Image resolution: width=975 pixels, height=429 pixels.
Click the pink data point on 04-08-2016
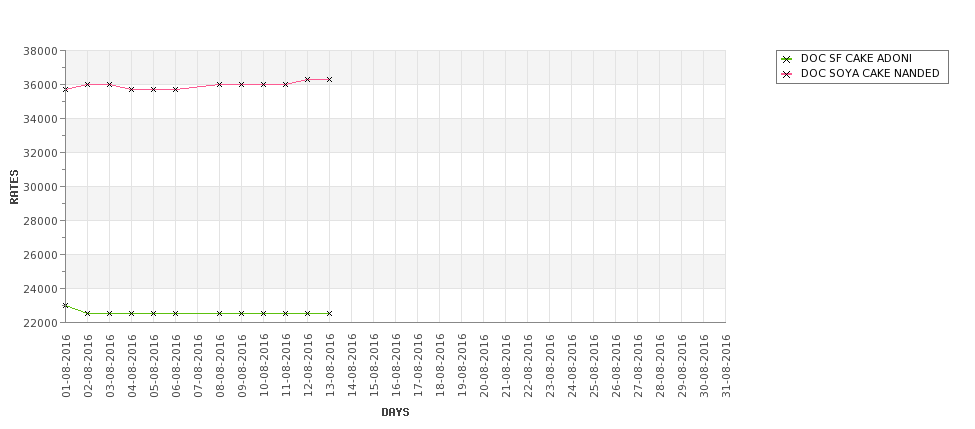(131, 90)
